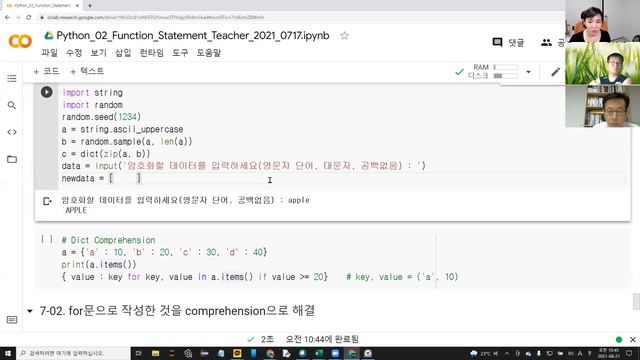Expand the RAM and disk dropdown arrow
Image resolution: width=640 pixels, height=360 pixels.
[528, 72]
